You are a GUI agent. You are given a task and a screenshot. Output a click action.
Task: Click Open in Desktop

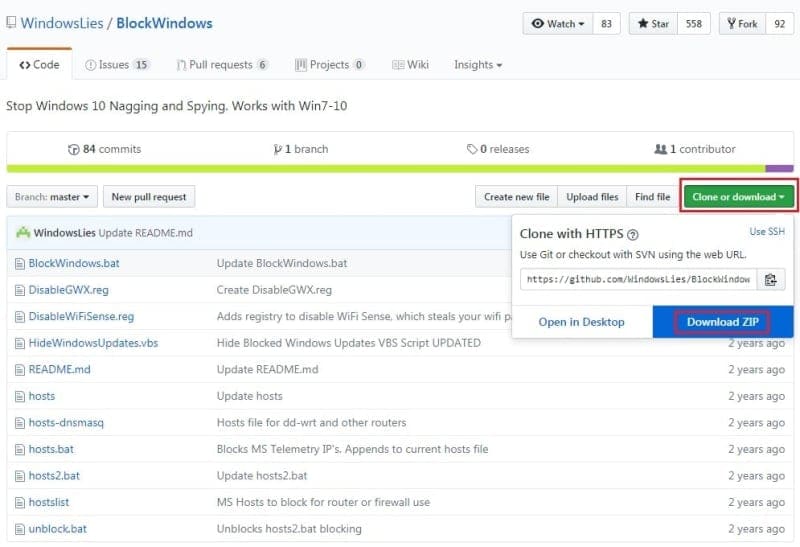click(x=582, y=322)
